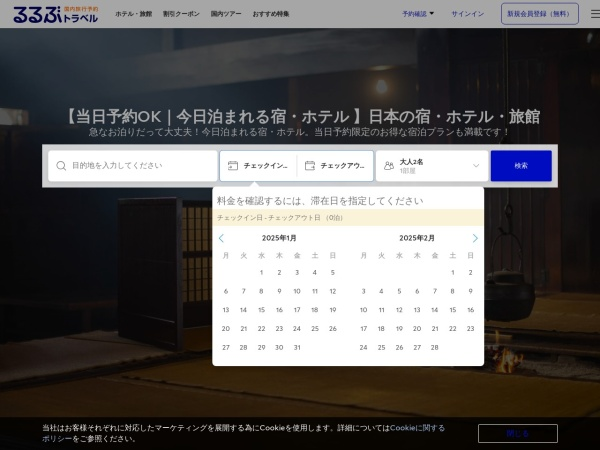The width and height of the screenshot is (600, 450).
Task: Click the check-in calendar icon
Action: [x=233, y=166]
